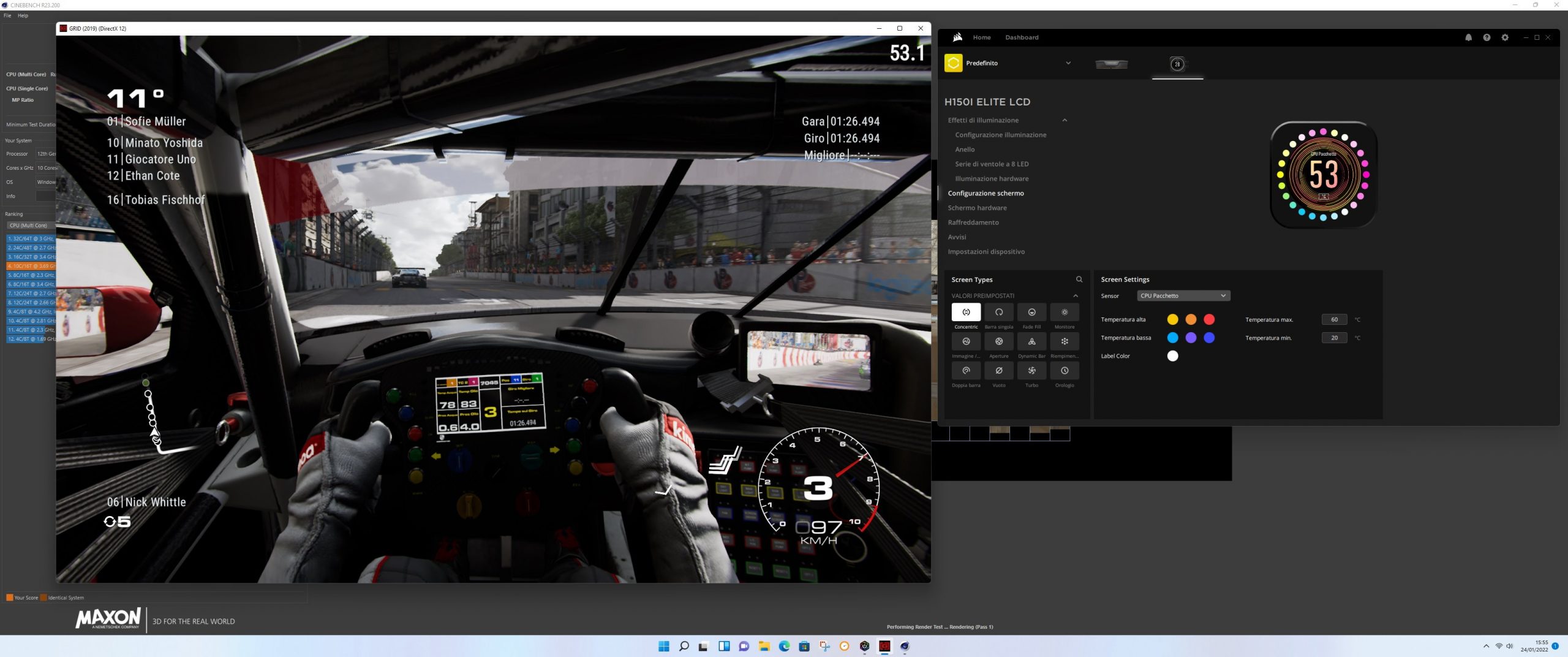
Task: Change red Temperatura alta color swatch
Action: tap(1209, 319)
